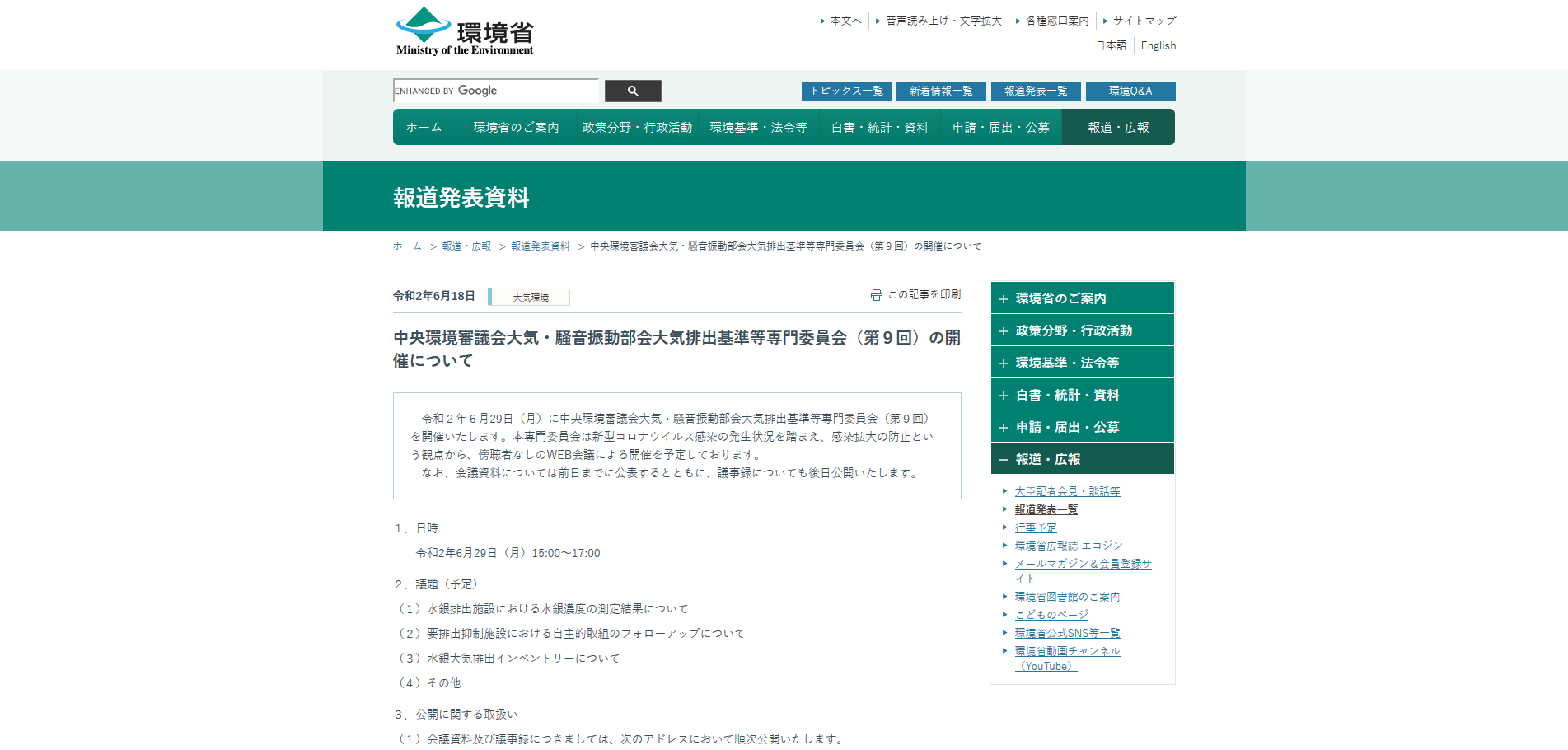
Task: Click the 行事予定 sidebar link
Action: click(x=1036, y=527)
